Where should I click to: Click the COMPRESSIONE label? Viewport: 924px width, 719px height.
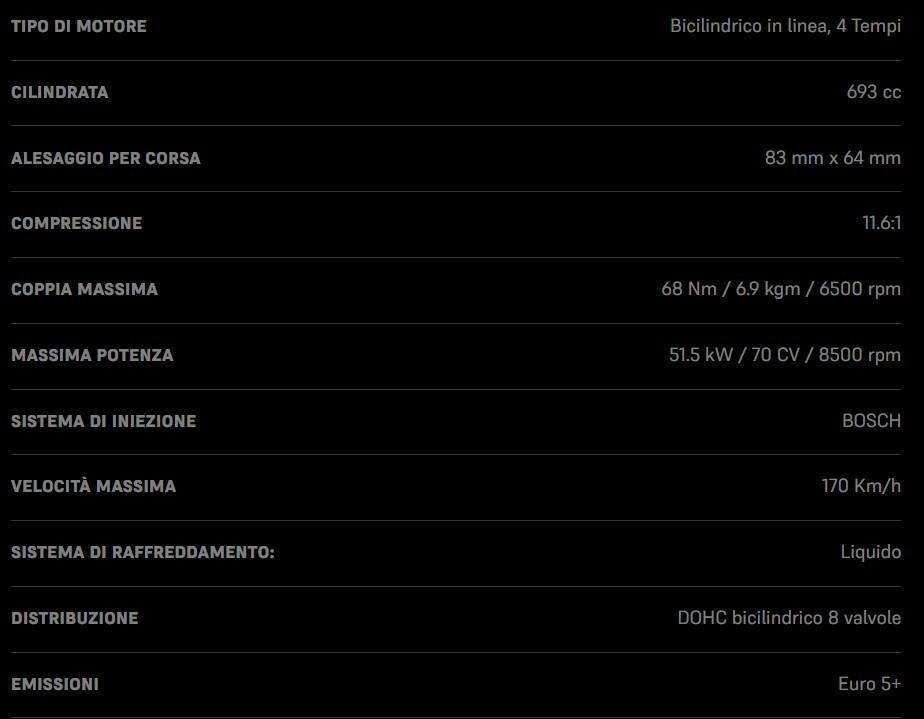pyautogui.click(x=77, y=223)
